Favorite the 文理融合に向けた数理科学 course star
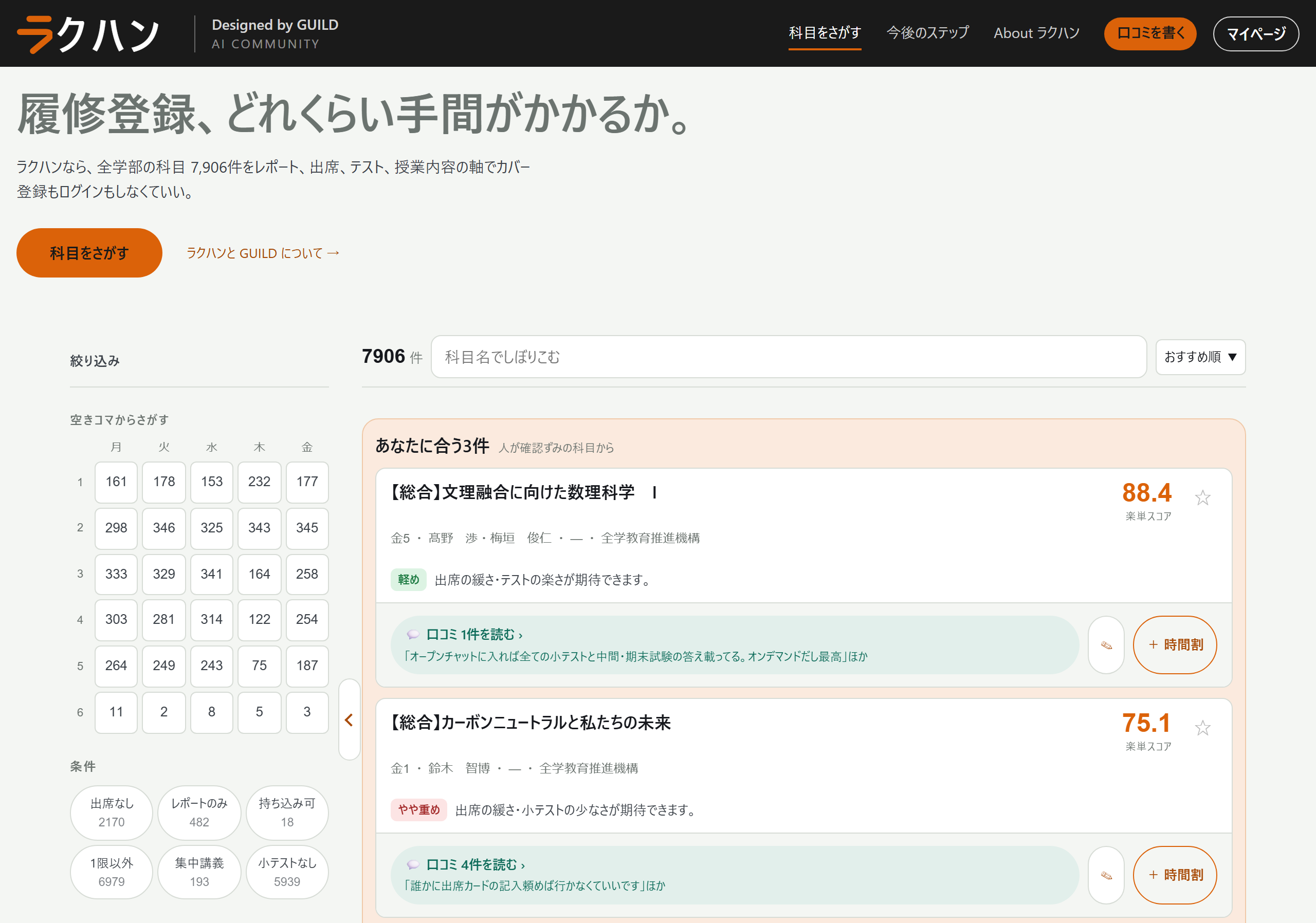 1202,497
